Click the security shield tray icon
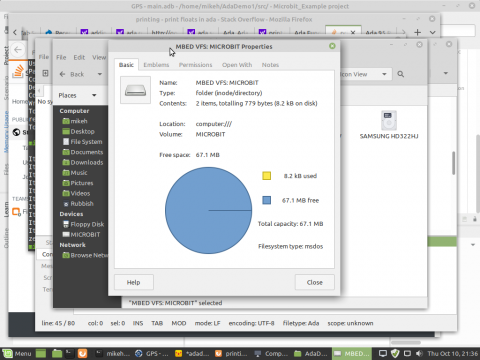Viewport: 480px width, 360px height. [x=395, y=353]
